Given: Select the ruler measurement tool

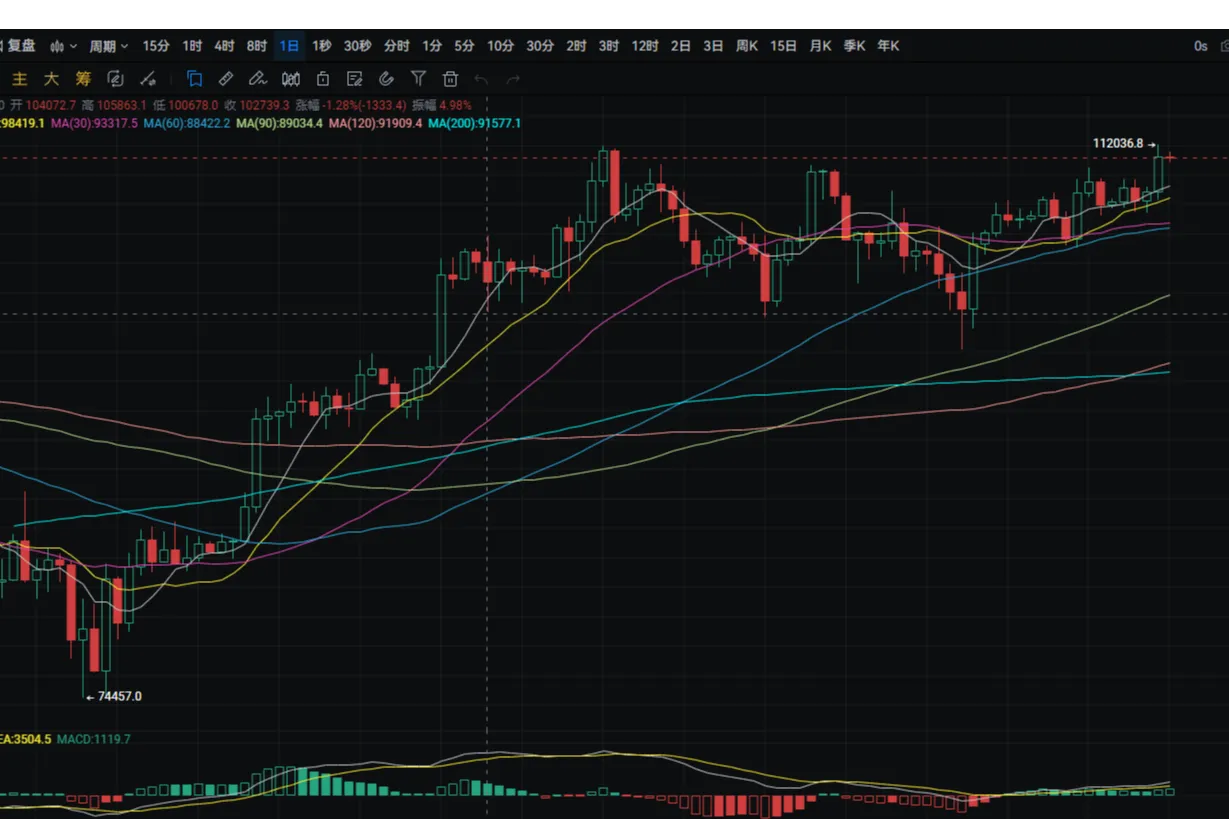Looking at the screenshot, I should 226,79.
